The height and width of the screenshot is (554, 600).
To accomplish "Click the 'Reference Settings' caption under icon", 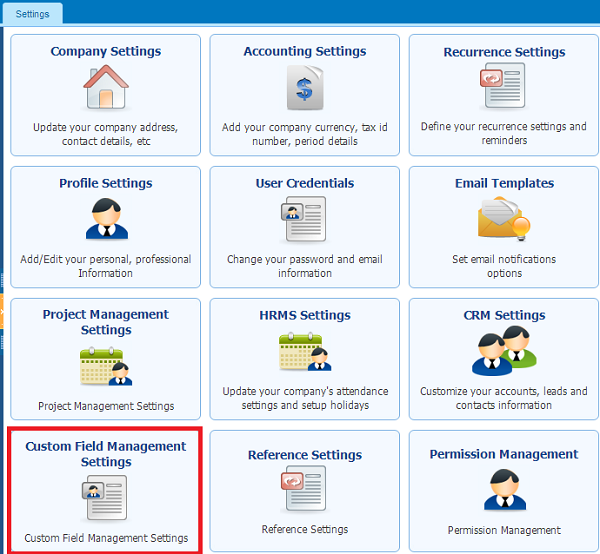I will [x=305, y=529].
